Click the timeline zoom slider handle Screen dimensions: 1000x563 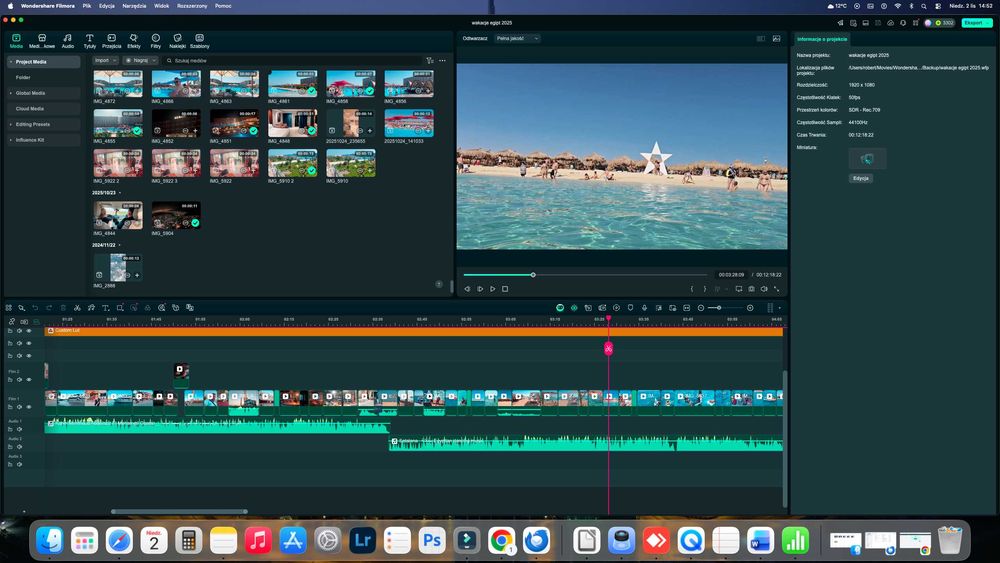point(719,308)
